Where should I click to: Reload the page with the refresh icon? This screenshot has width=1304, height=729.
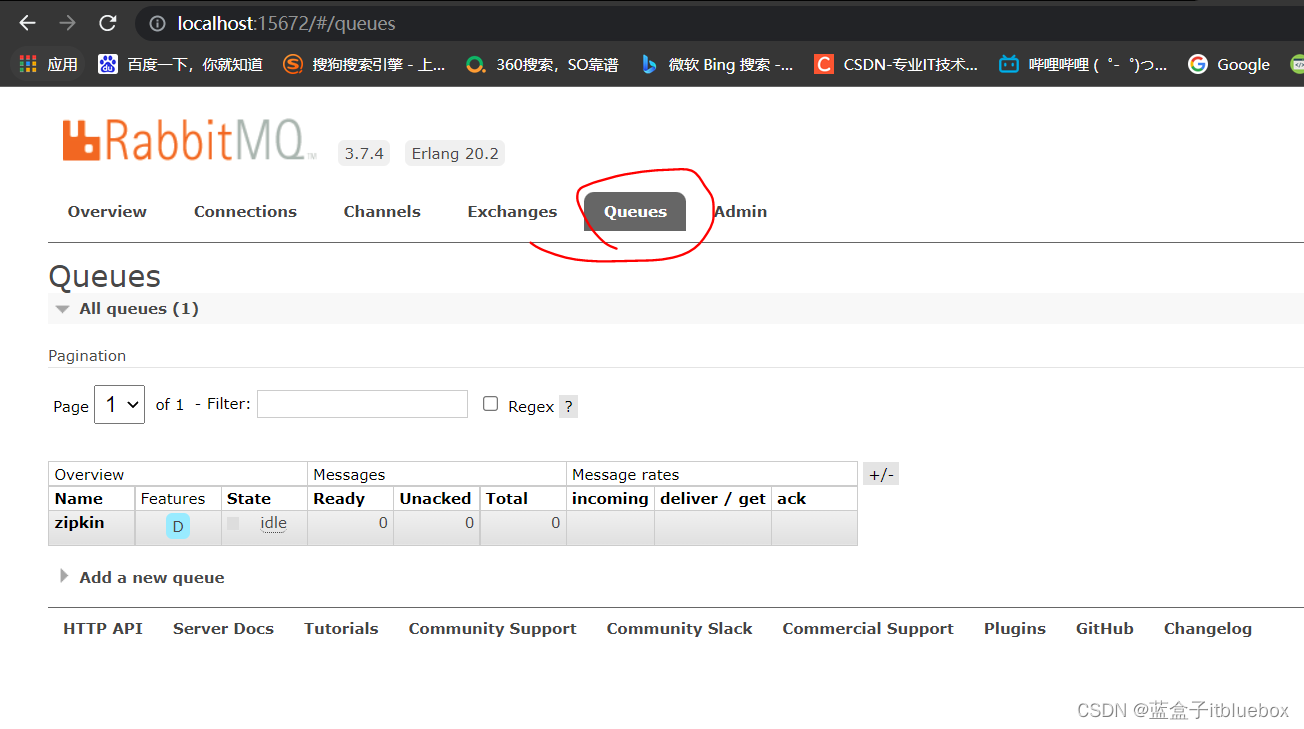pyautogui.click(x=108, y=23)
